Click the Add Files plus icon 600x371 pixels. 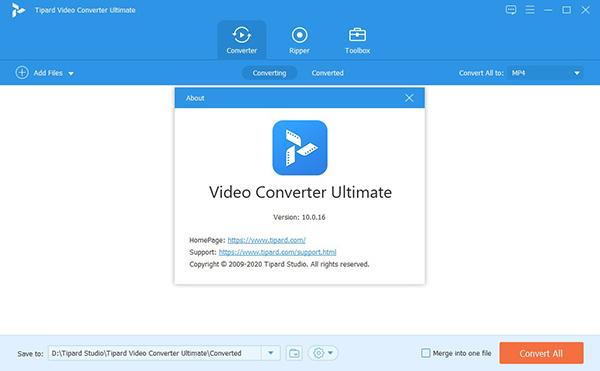[22, 72]
